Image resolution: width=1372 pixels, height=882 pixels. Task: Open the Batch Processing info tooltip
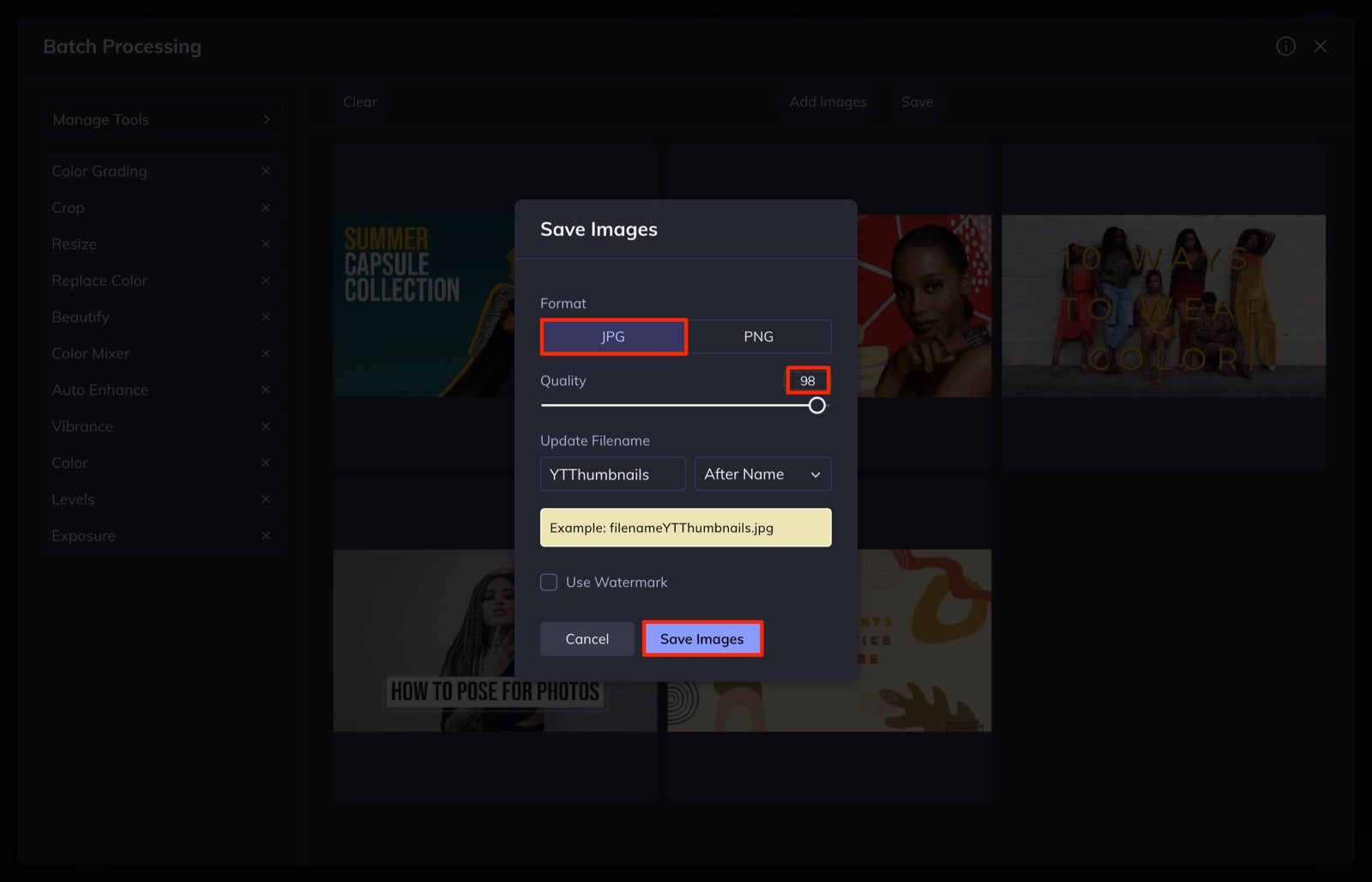(1285, 46)
